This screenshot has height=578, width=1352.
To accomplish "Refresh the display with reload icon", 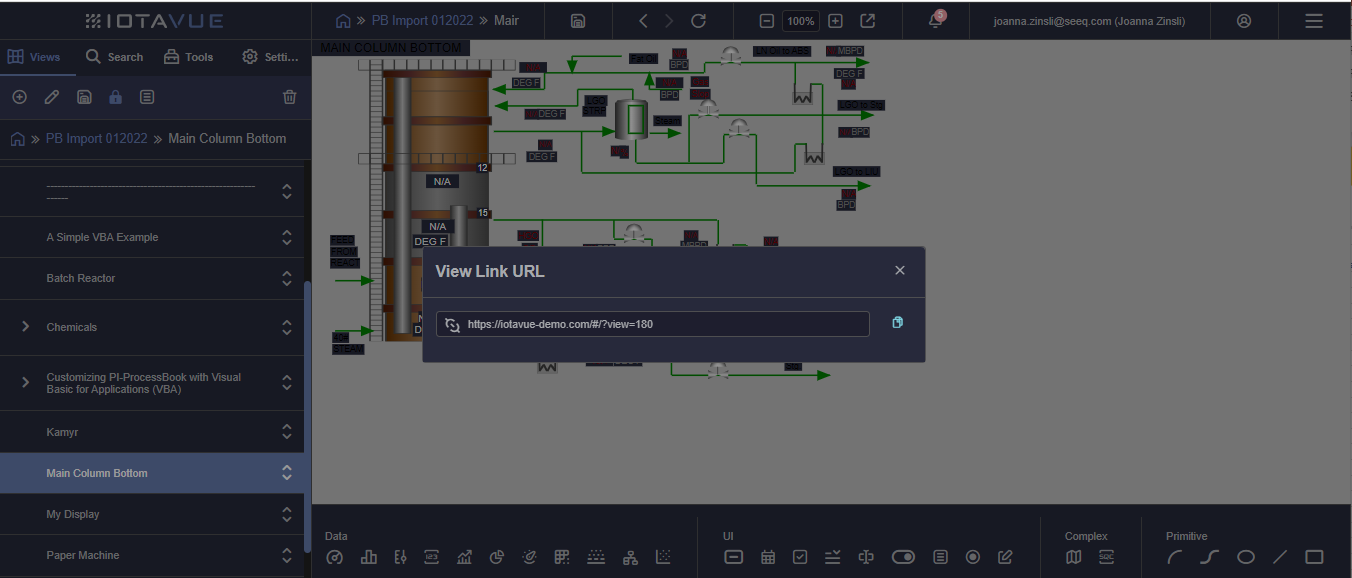I will 699,21.
